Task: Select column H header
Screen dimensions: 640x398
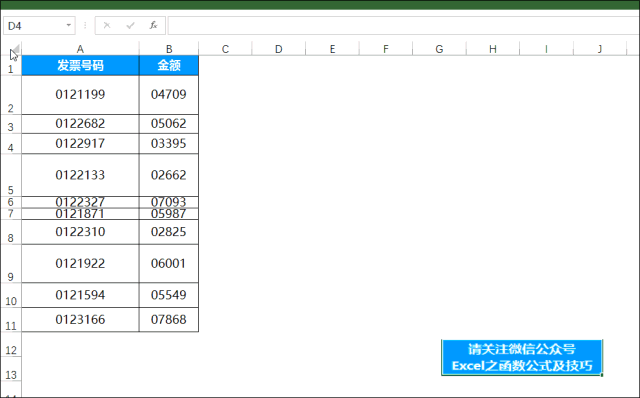Action: coord(493,49)
